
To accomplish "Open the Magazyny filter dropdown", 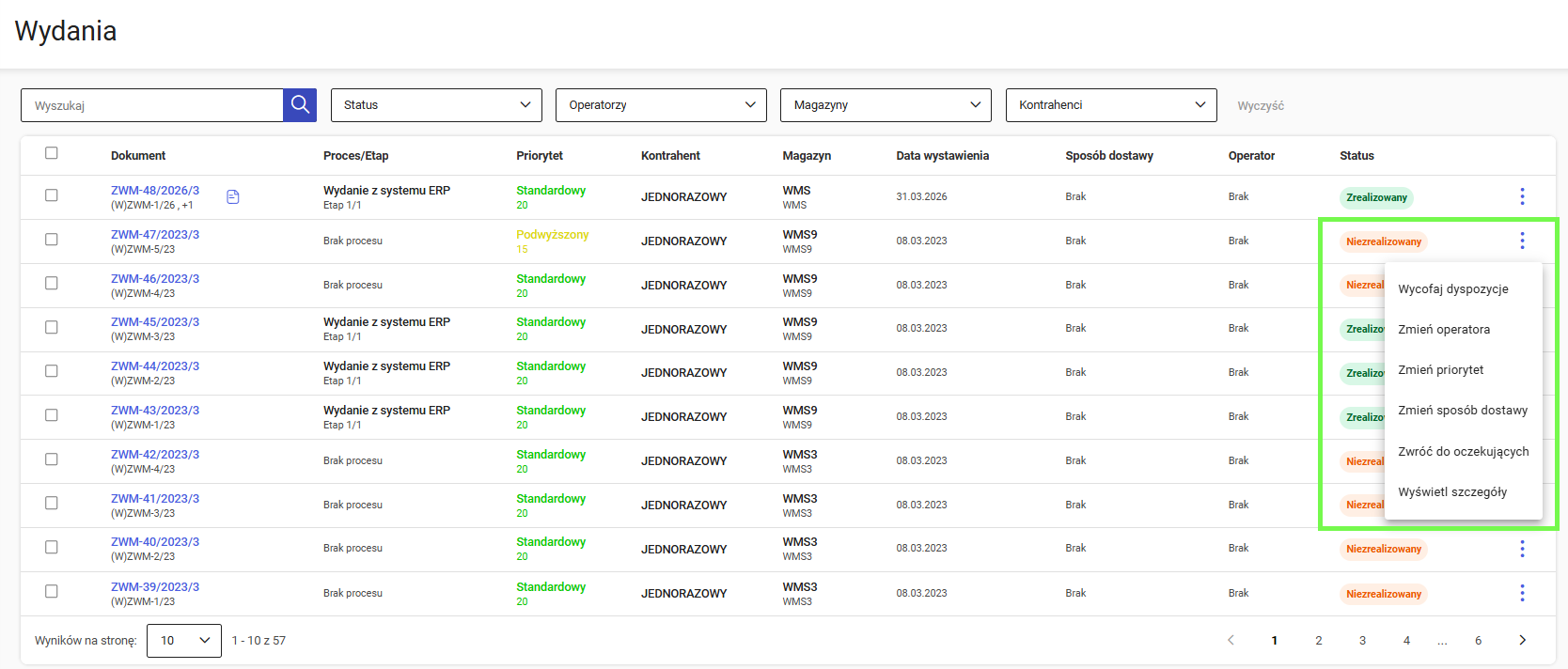I will point(886,105).
